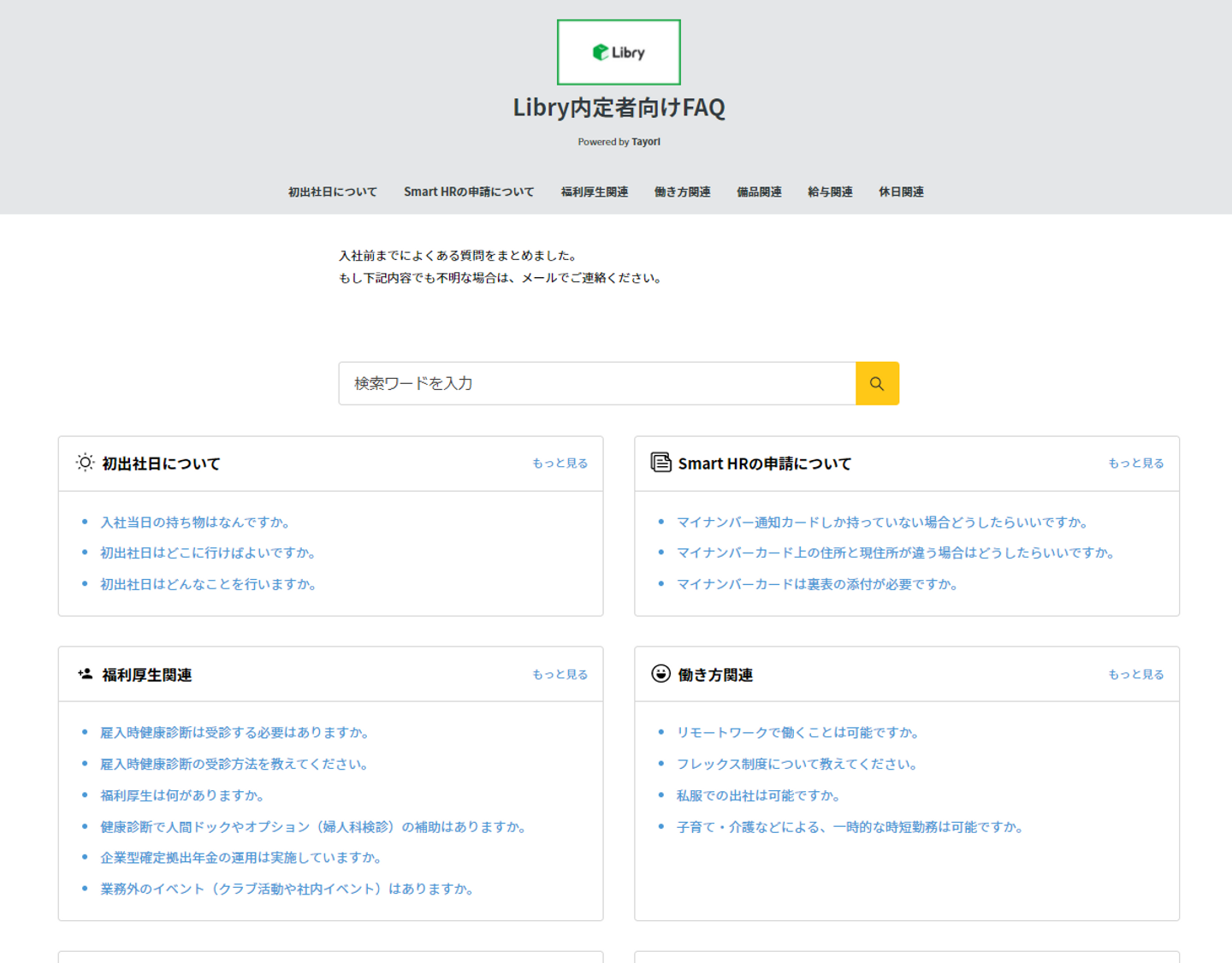Click the 検索ワードを入力 search field
This screenshot has width=1232, height=963.
[x=597, y=383]
